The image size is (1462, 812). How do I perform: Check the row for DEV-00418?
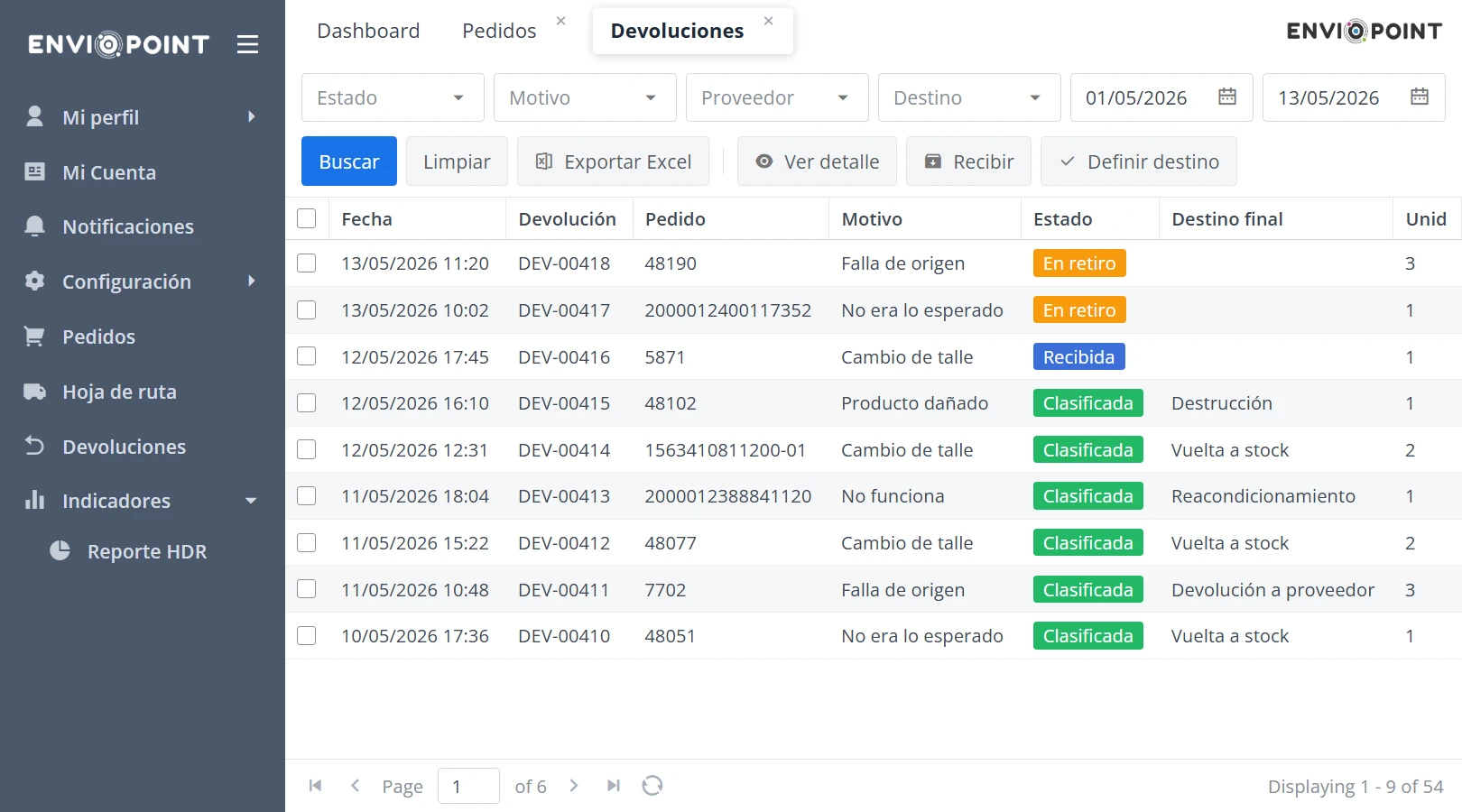[x=307, y=263]
